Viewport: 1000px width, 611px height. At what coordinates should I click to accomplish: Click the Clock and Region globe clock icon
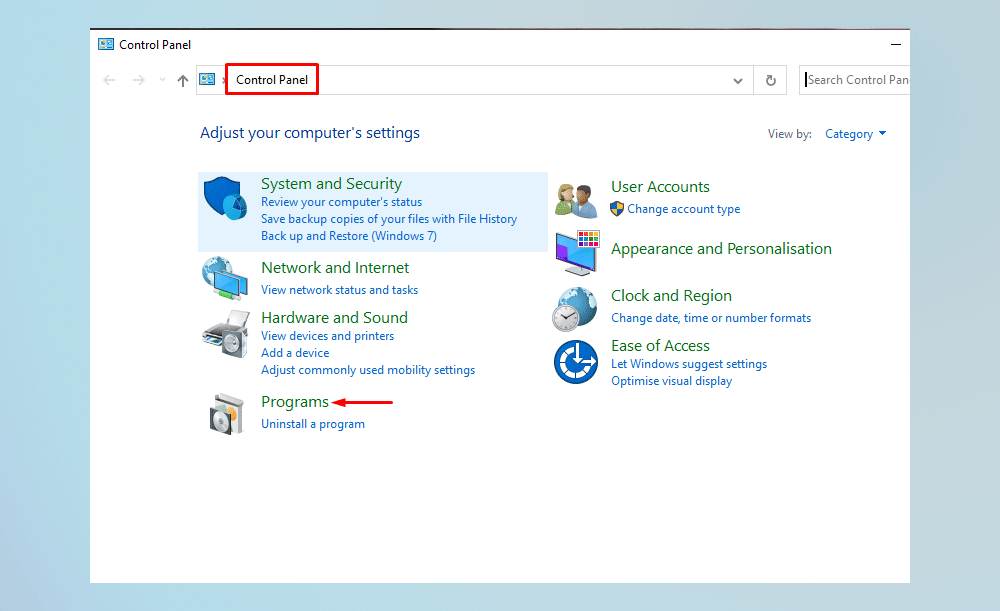click(575, 309)
